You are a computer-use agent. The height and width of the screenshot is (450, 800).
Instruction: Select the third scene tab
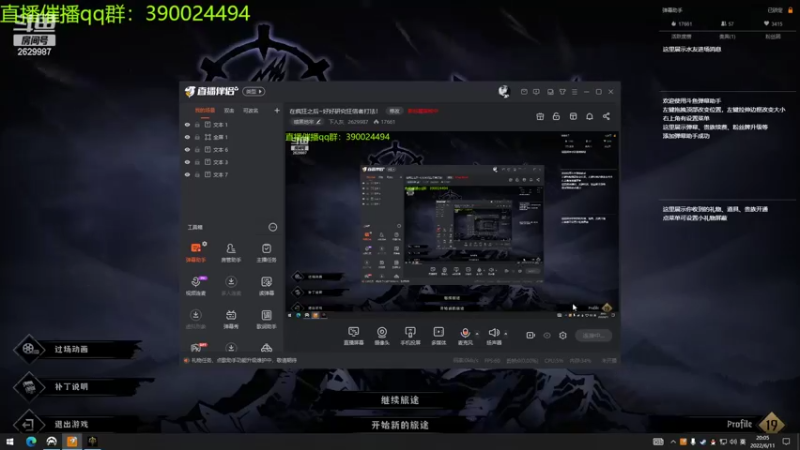(x=251, y=110)
